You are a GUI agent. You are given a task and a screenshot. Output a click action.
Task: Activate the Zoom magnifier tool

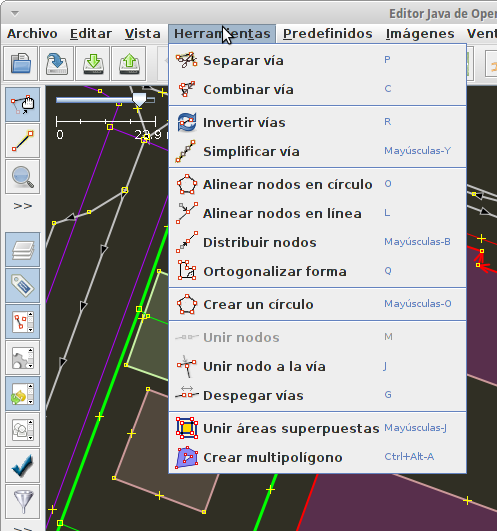[x=22, y=177]
